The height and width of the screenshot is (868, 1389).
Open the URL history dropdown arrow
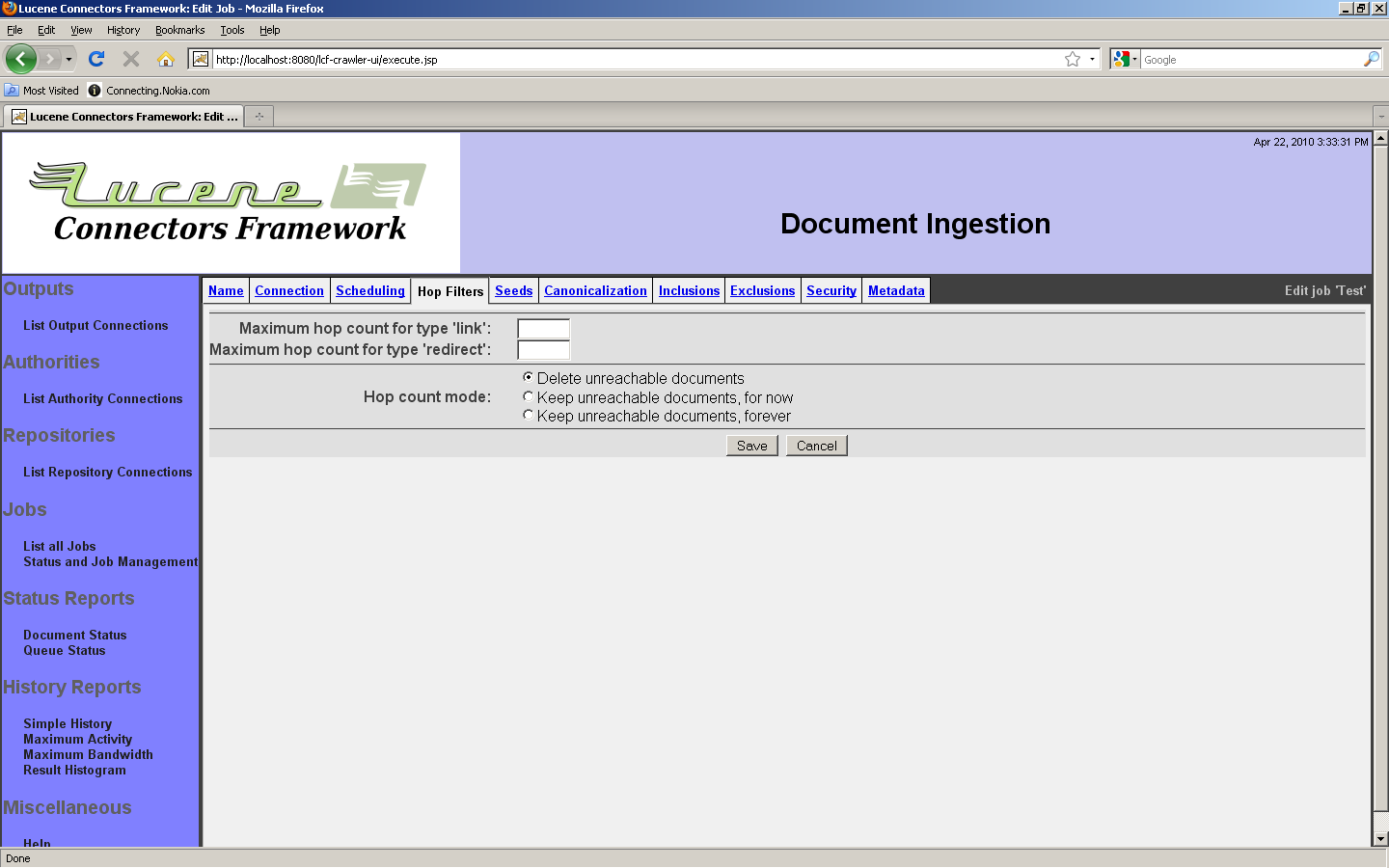pos(1092,59)
